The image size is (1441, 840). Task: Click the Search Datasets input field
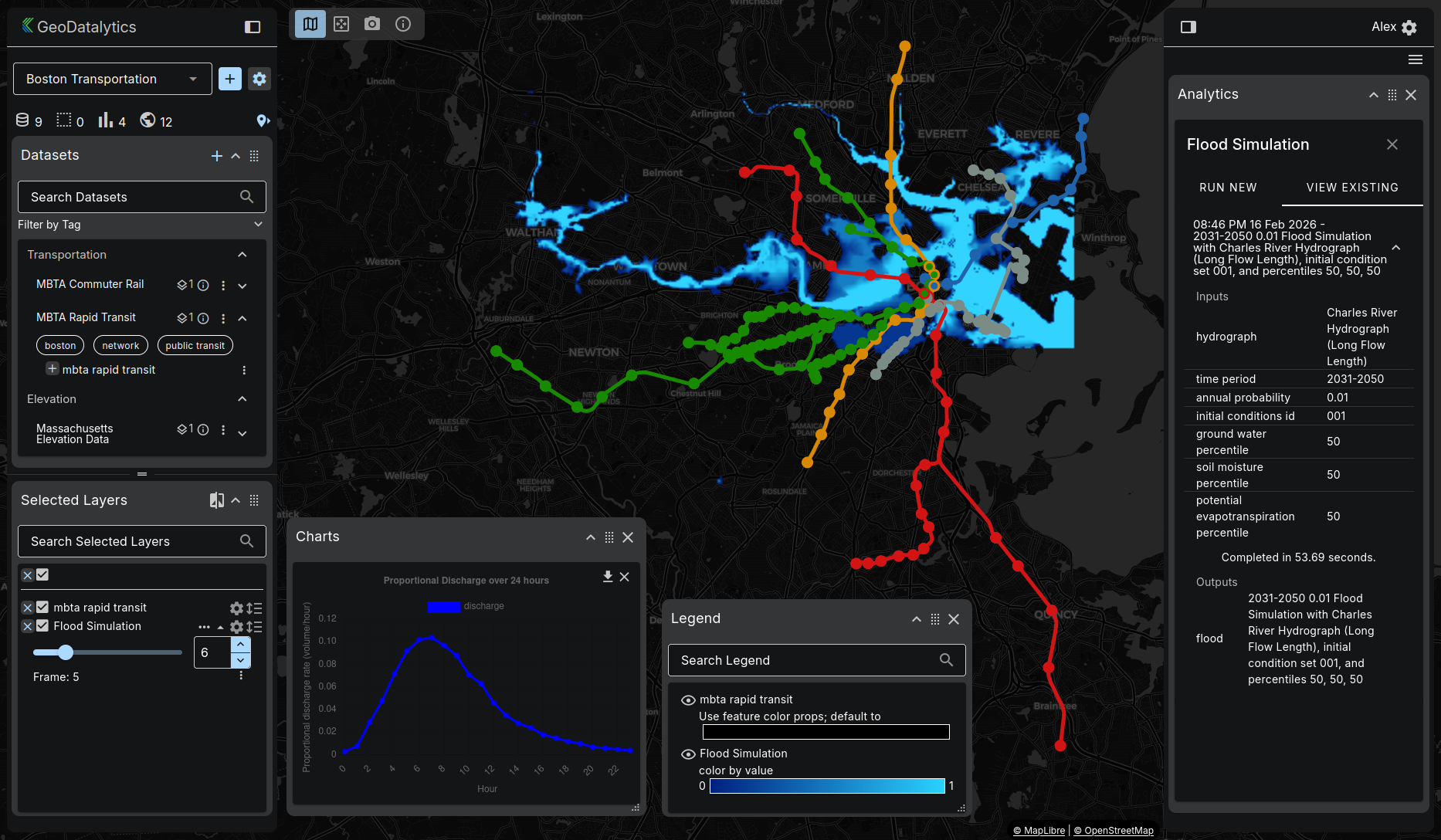click(x=131, y=197)
